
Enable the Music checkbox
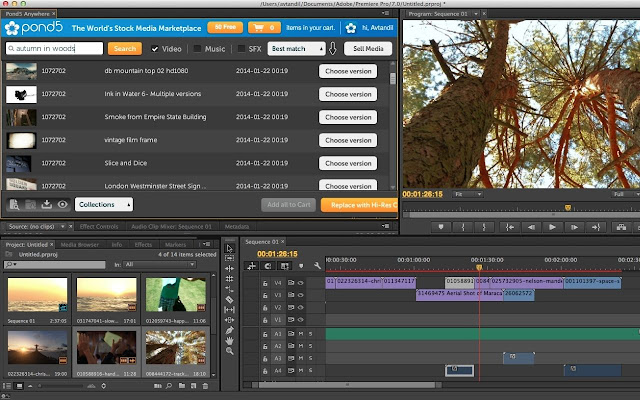pos(198,48)
